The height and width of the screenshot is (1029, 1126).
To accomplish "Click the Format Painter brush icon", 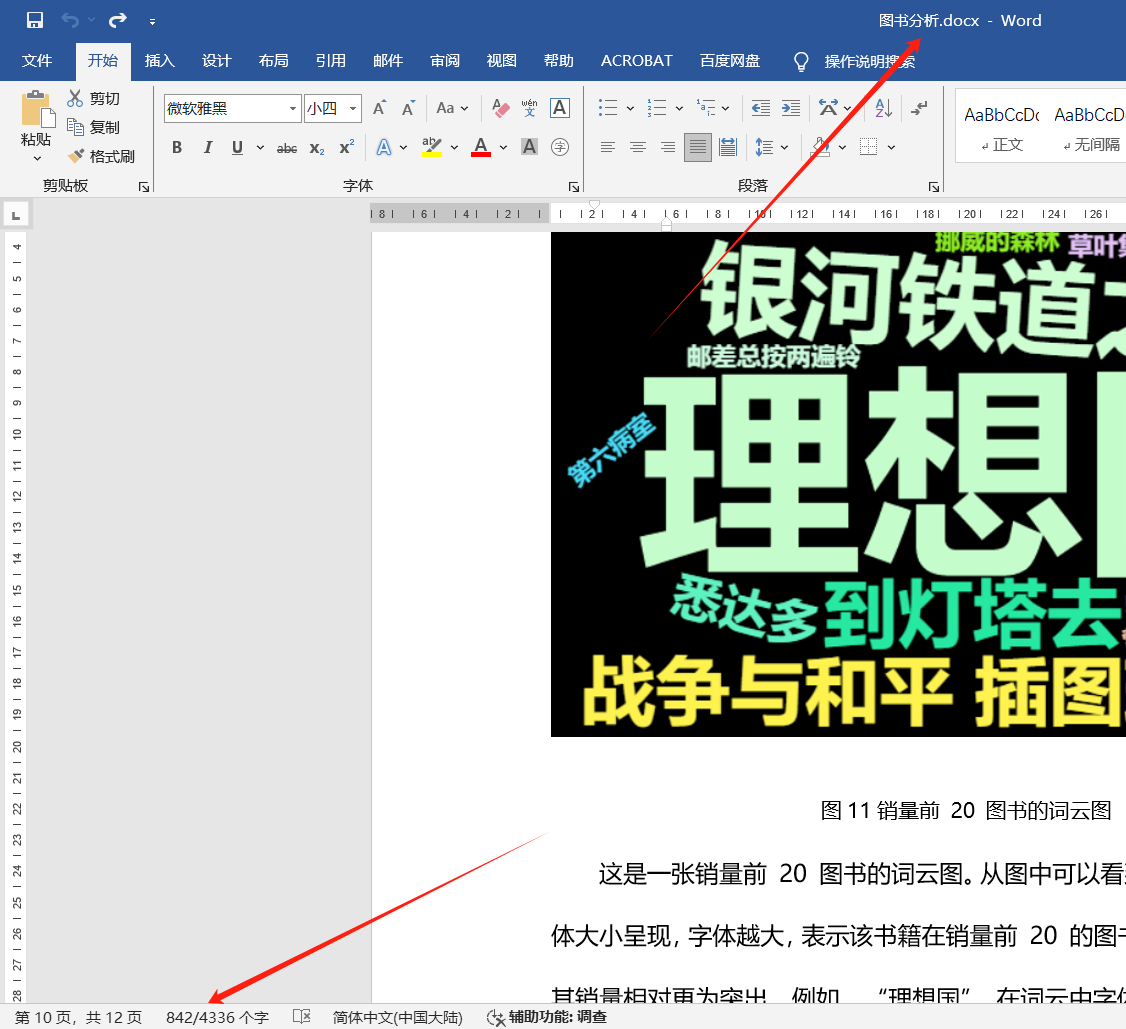I will [x=76, y=157].
